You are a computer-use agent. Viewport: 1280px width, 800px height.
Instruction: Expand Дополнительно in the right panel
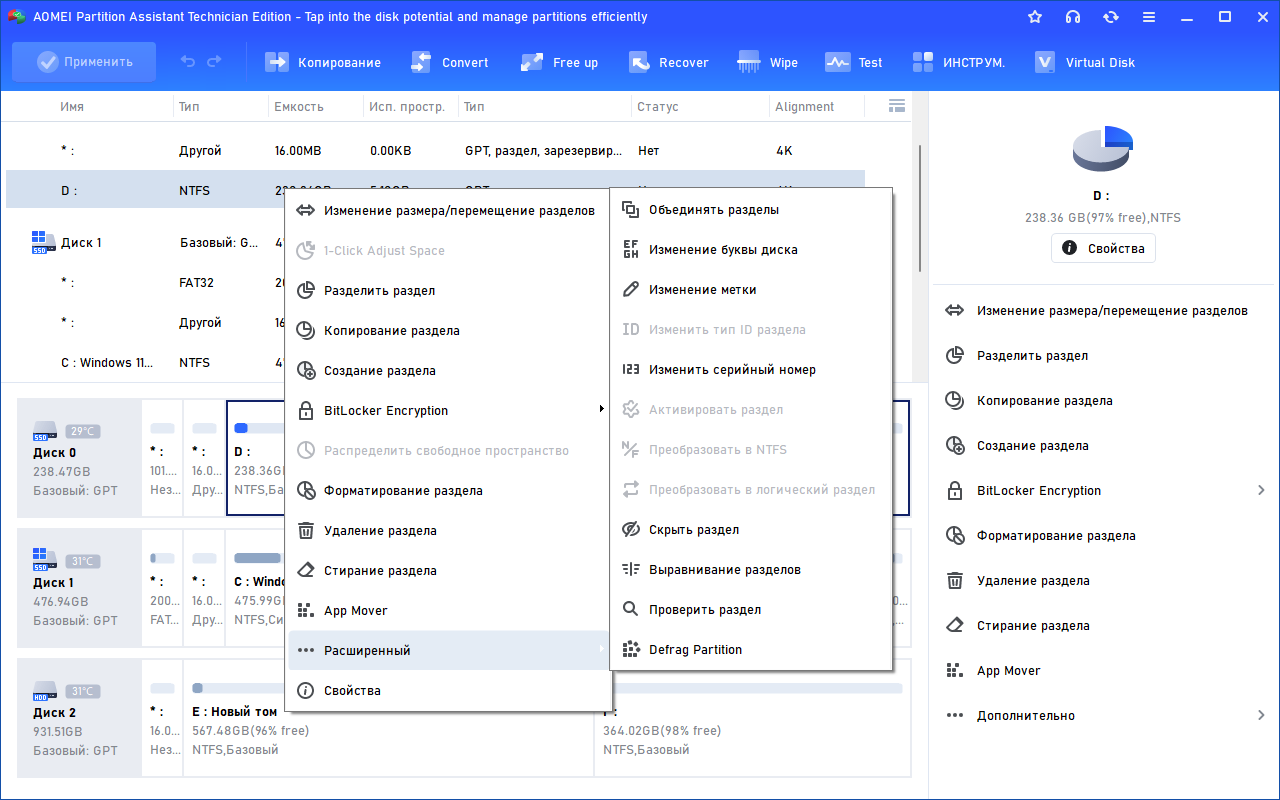click(x=1105, y=715)
